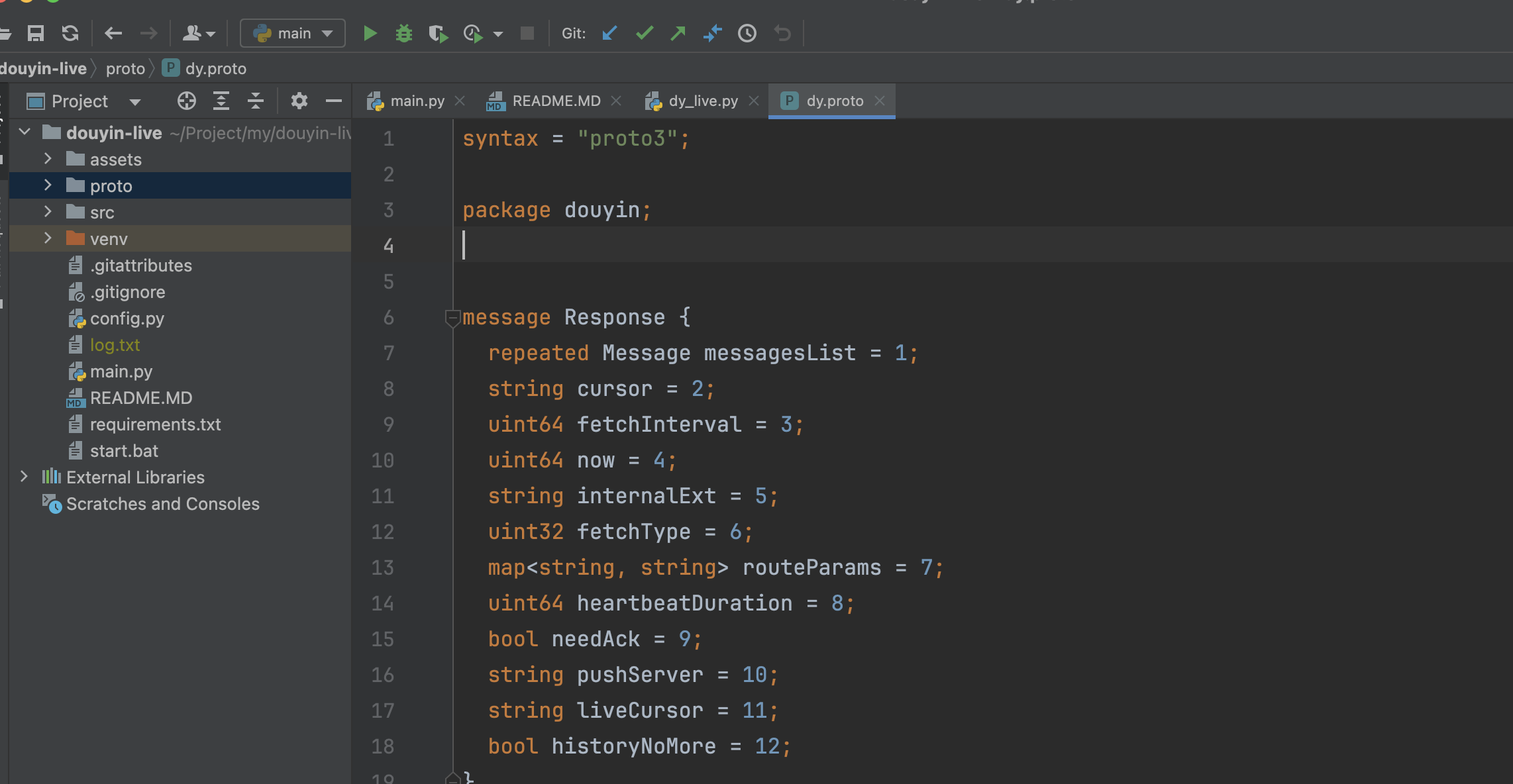
Task: Collapse the Response message with the fold arrow
Action: tap(453, 319)
